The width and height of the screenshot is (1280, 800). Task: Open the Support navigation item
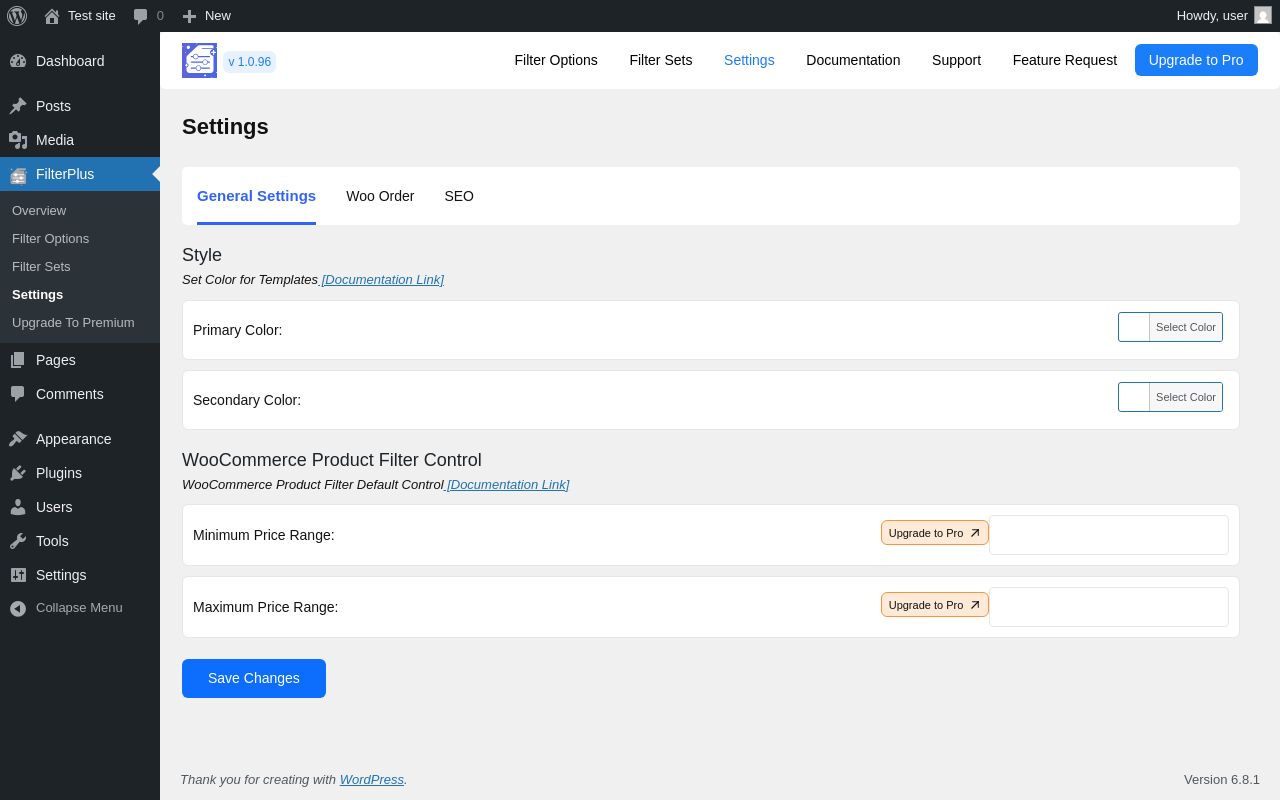pos(956,60)
